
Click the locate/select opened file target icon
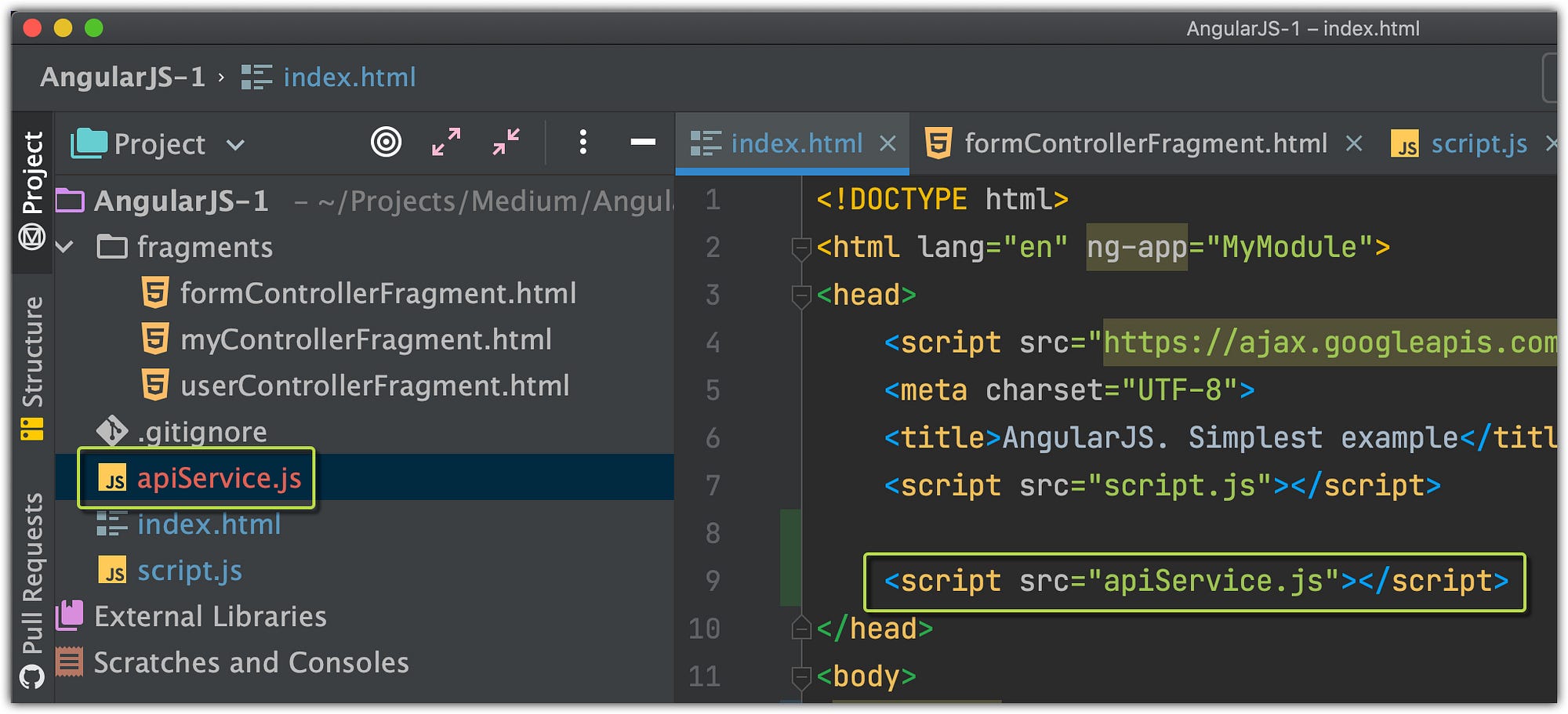[386, 142]
